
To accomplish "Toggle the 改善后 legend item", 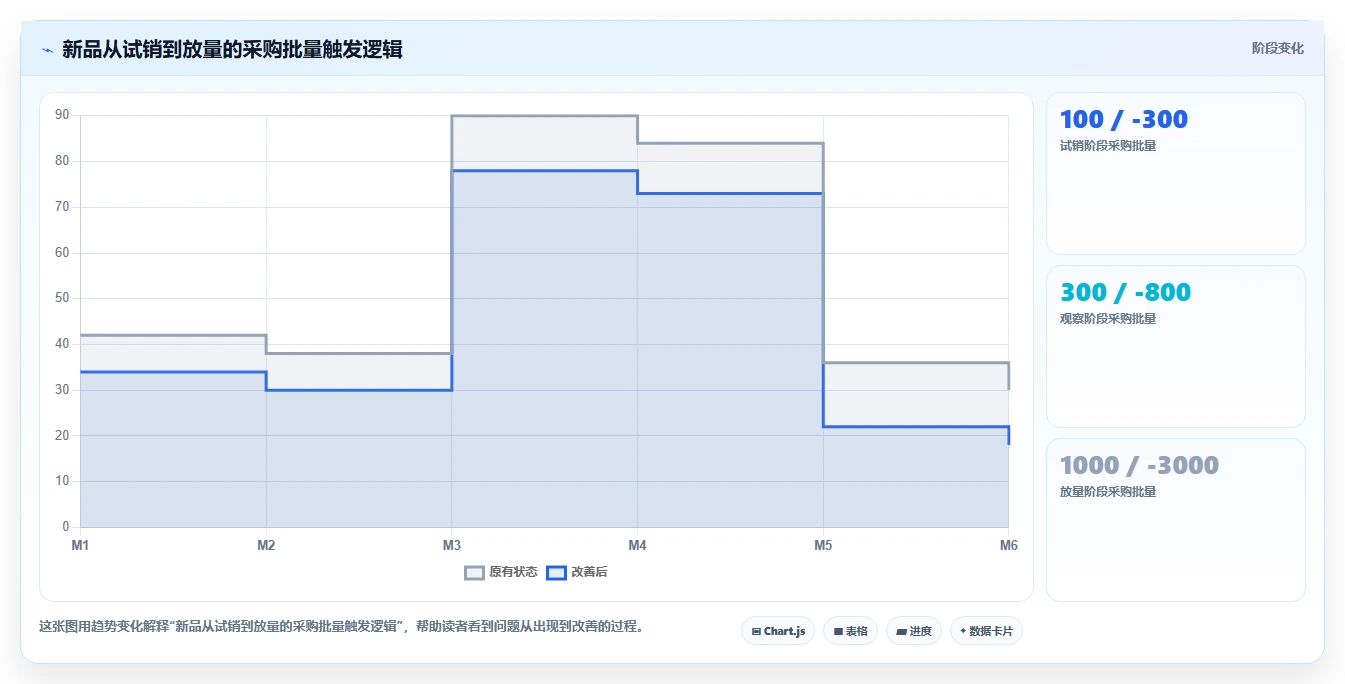I will pyautogui.click(x=576, y=572).
